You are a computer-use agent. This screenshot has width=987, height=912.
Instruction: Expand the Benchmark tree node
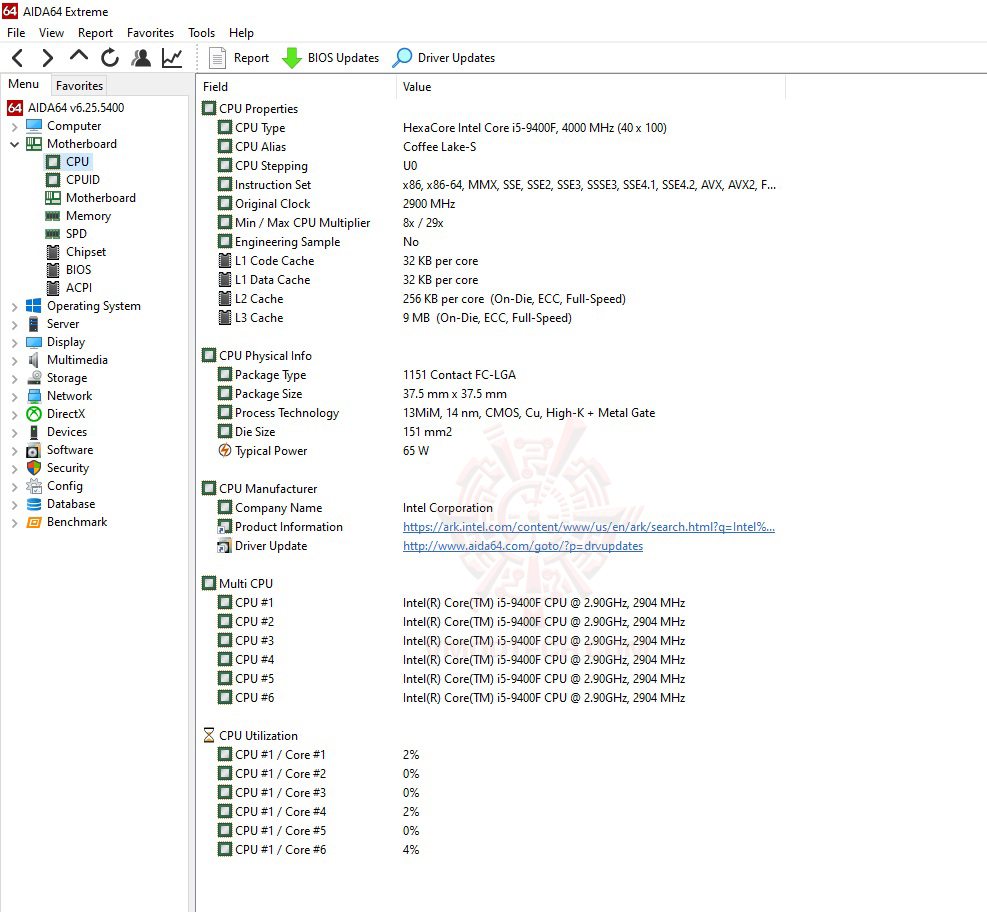[x=14, y=523]
